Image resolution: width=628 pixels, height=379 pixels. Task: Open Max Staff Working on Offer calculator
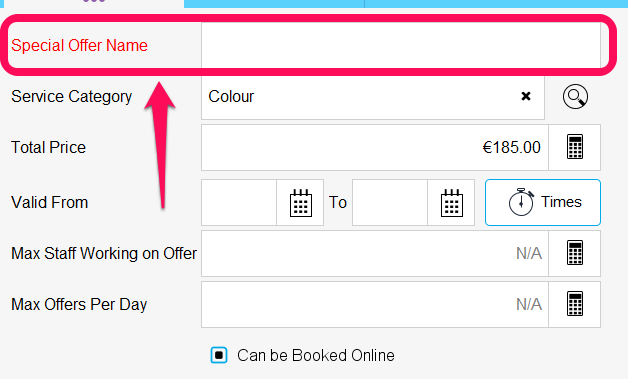click(x=575, y=253)
